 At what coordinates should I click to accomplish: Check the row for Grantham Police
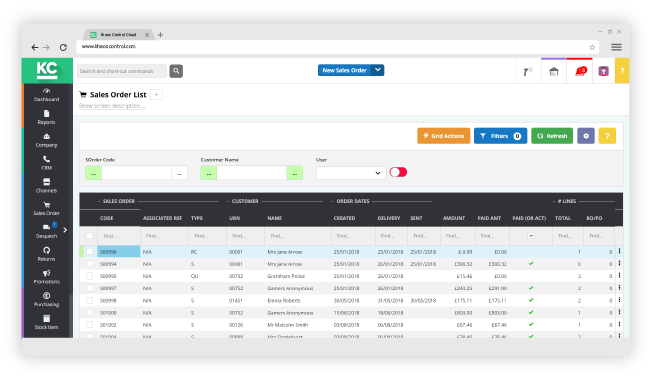point(89,276)
